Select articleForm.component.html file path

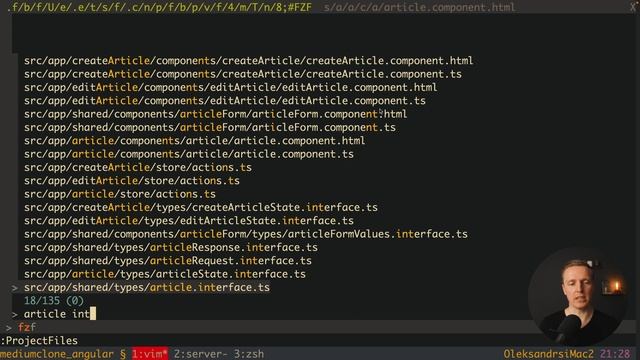tap(216, 114)
